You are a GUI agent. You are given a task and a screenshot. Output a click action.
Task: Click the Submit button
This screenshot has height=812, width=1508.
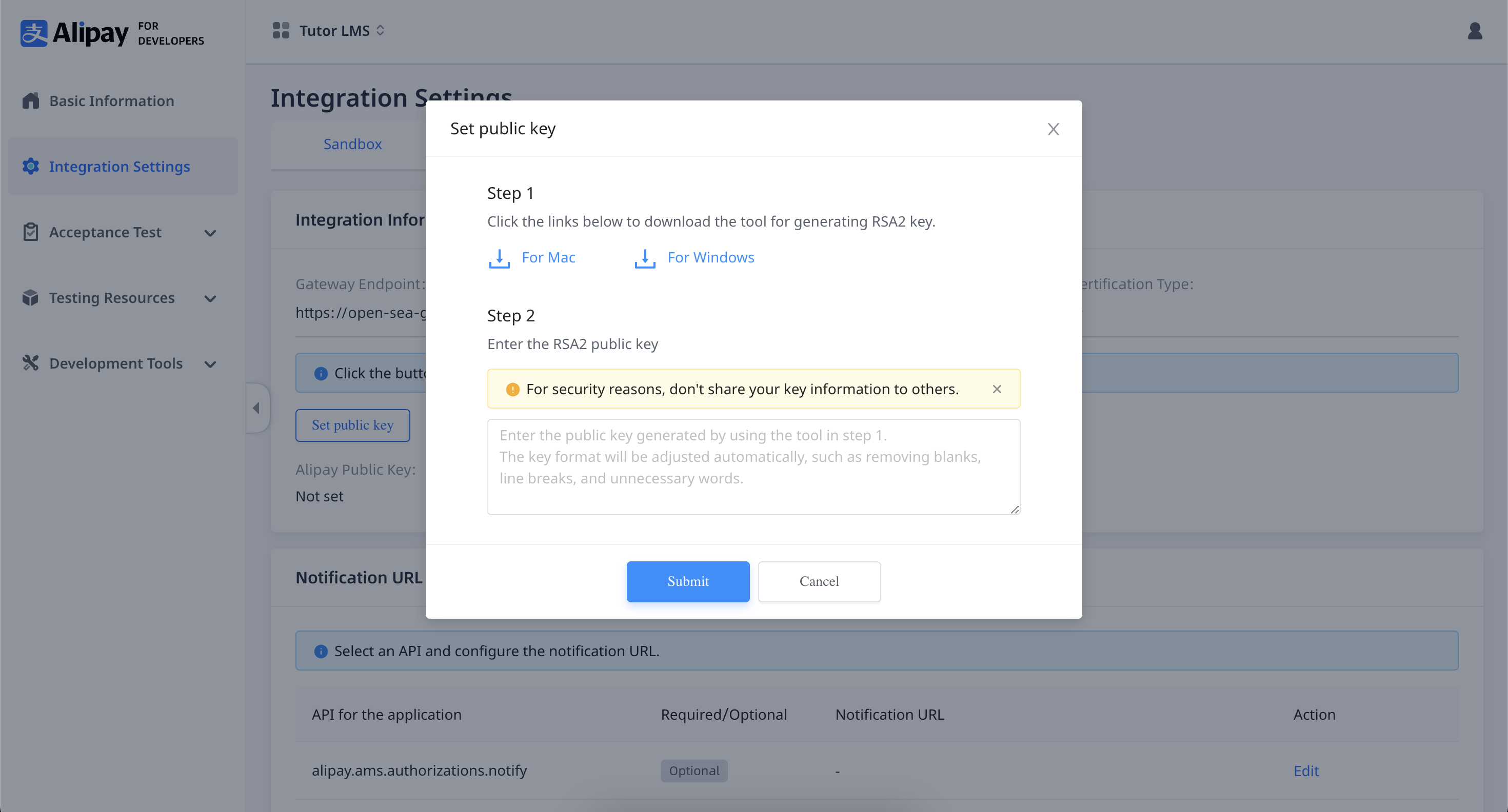[x=688, y=581]
